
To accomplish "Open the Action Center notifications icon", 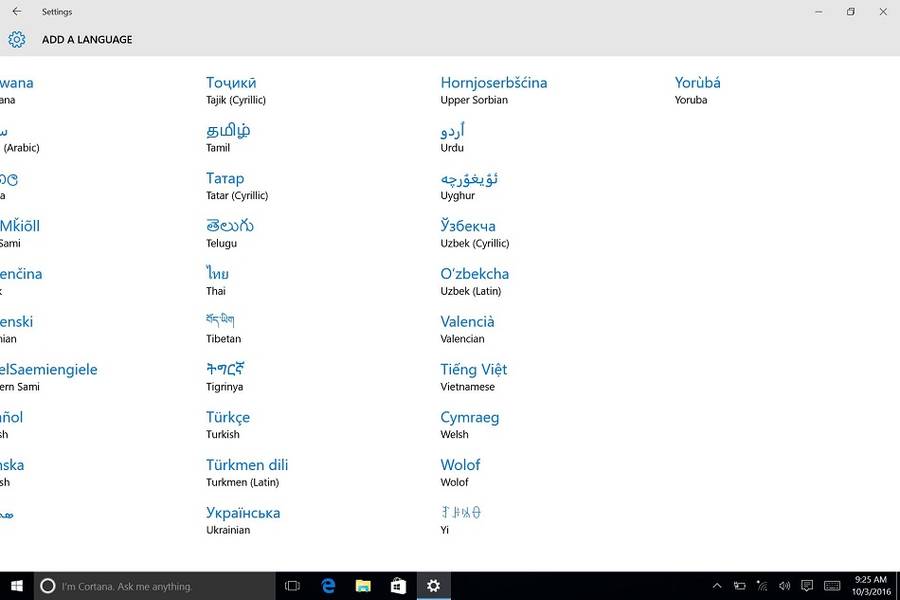I will (807, 586).
